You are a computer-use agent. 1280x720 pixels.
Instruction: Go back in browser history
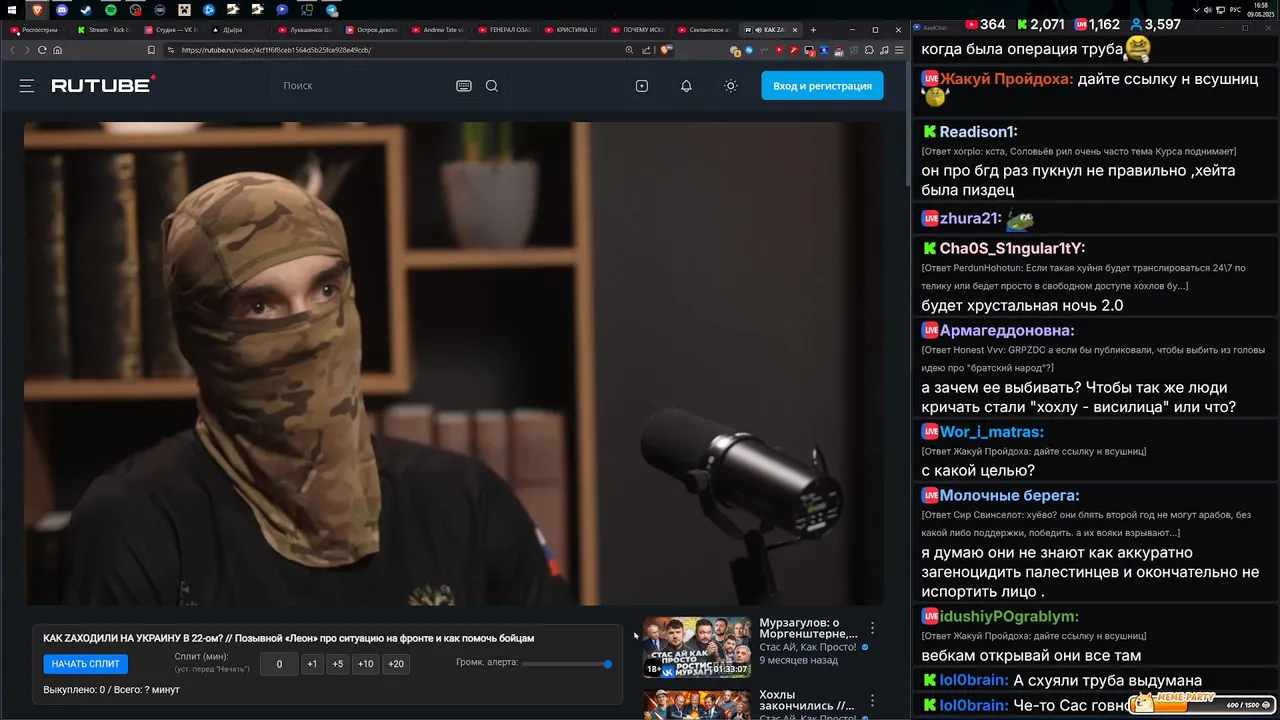pyautogui.click(x=13, y=50)
